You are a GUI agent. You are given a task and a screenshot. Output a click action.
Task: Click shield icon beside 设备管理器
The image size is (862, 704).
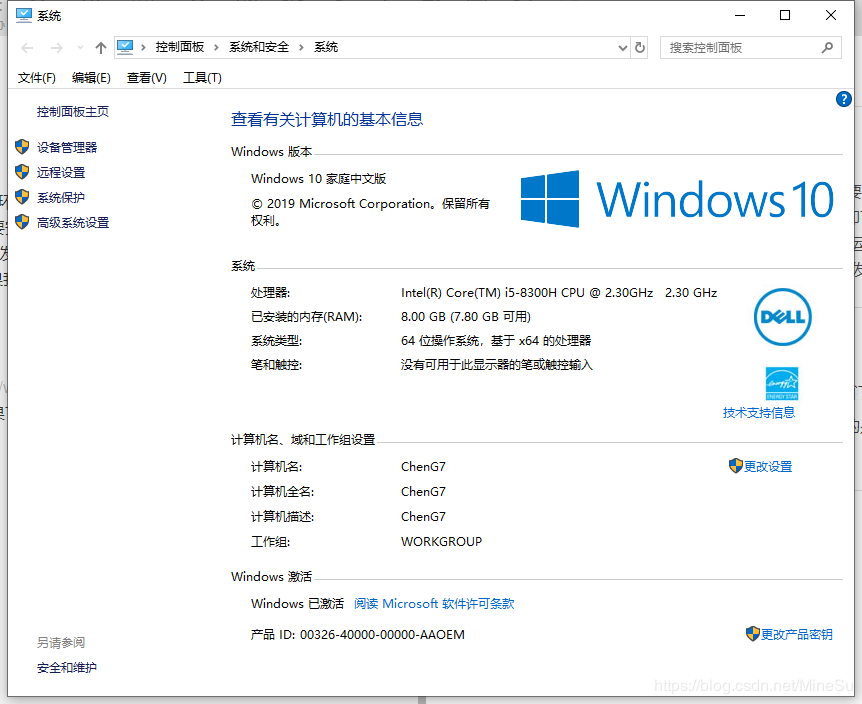pyautogui.click(x=22, y=147)
